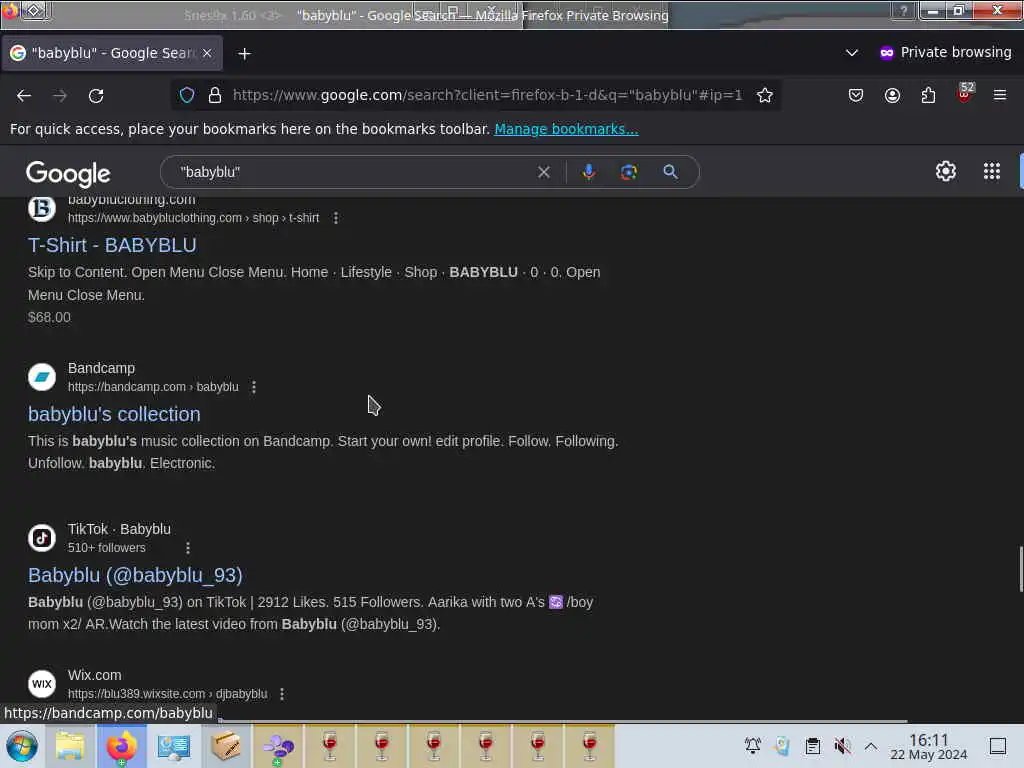This screenshot has width=1024, height=768.
Task: Open the Manage bookmarks link
Action: click(566, 129)
